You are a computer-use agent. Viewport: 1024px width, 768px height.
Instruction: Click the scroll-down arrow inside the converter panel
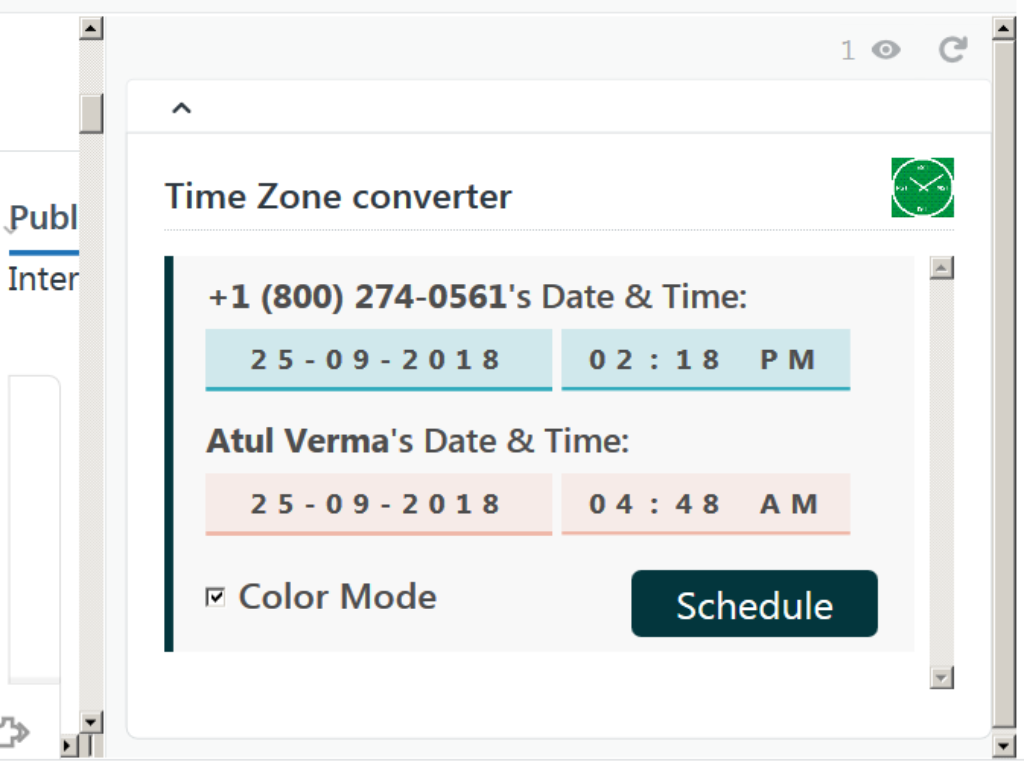939,677
